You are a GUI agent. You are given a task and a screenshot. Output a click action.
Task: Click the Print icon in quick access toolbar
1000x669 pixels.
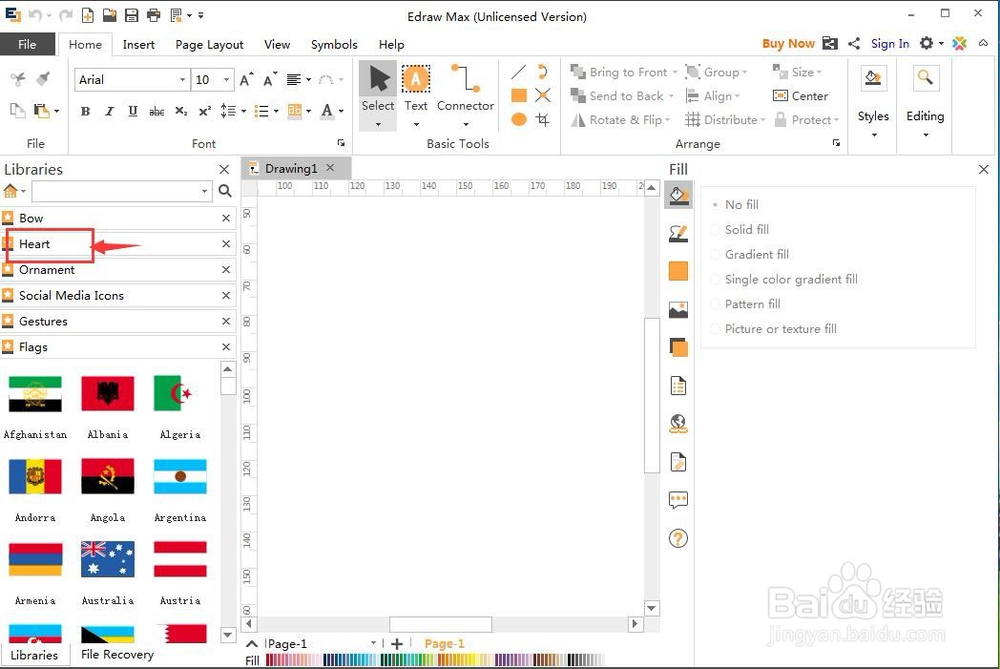coord(154,15)
